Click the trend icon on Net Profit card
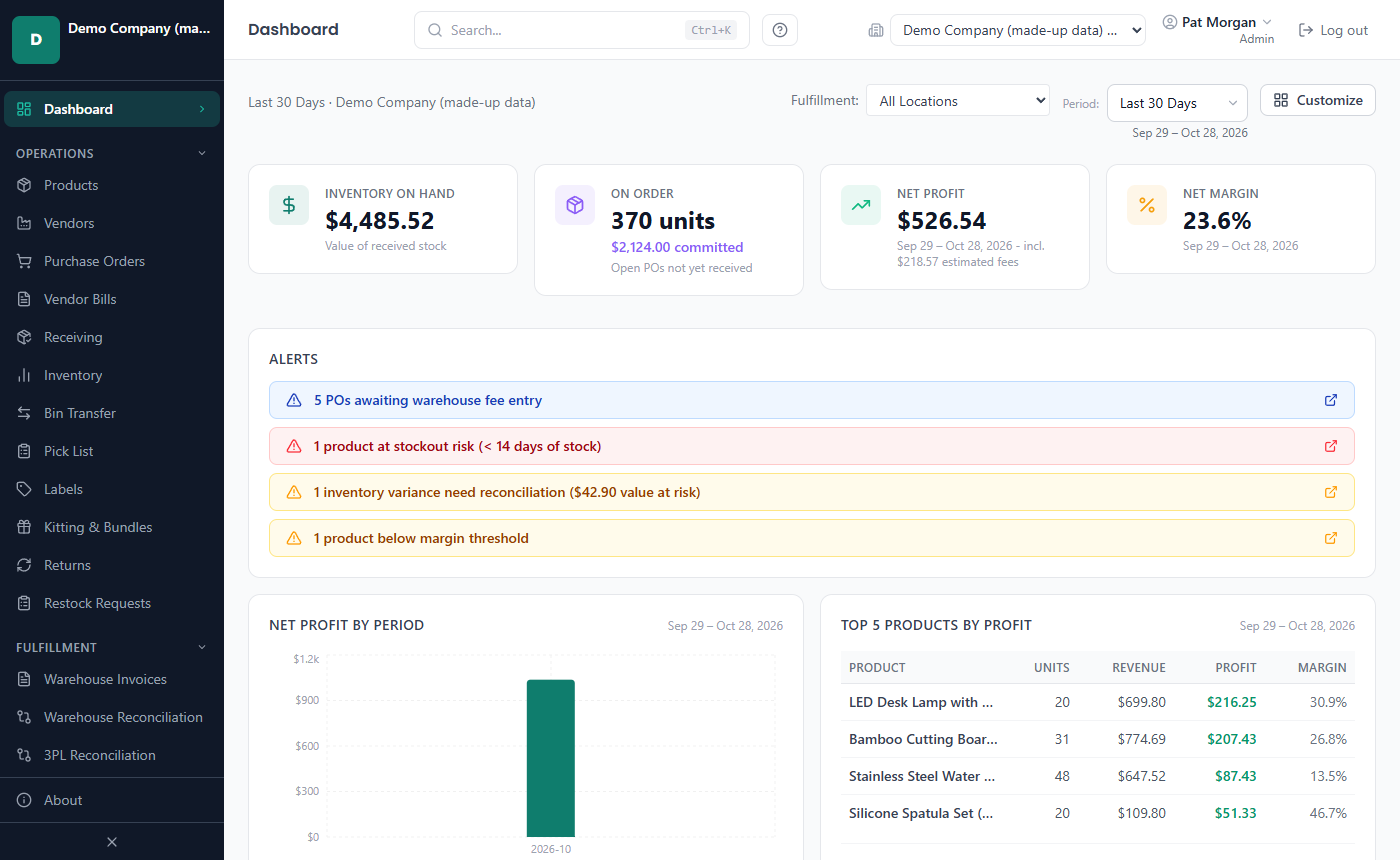This screenshot has width=1400, height=860. (x=861, y=205)
